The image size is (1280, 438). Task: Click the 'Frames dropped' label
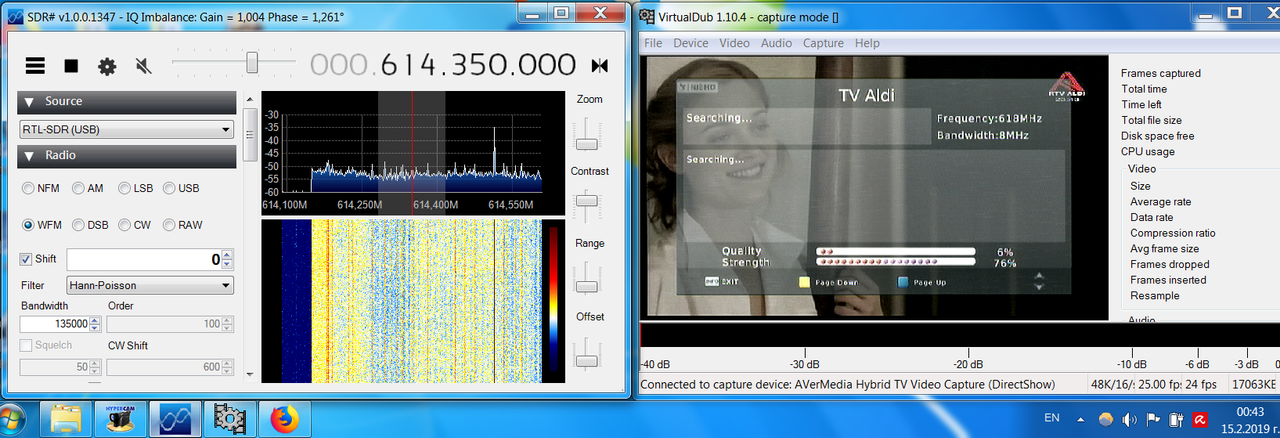coord(1169,264)
